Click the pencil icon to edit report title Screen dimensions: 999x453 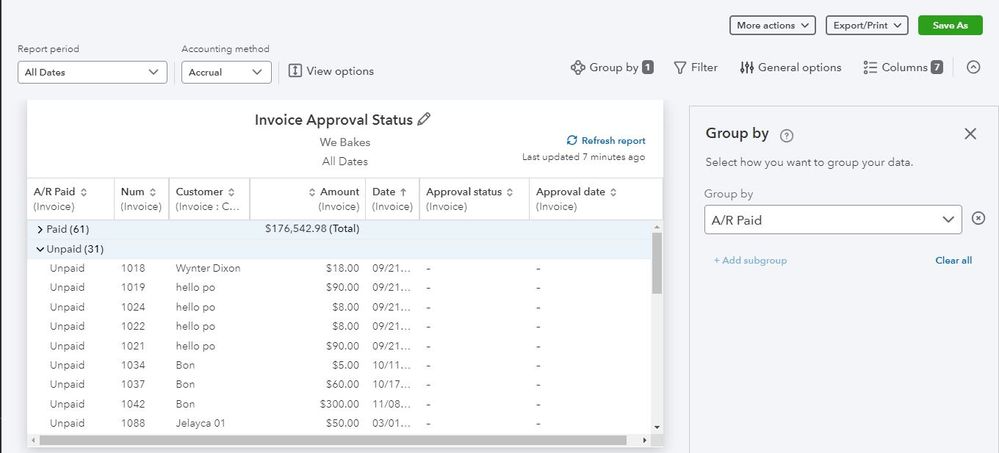424,120
